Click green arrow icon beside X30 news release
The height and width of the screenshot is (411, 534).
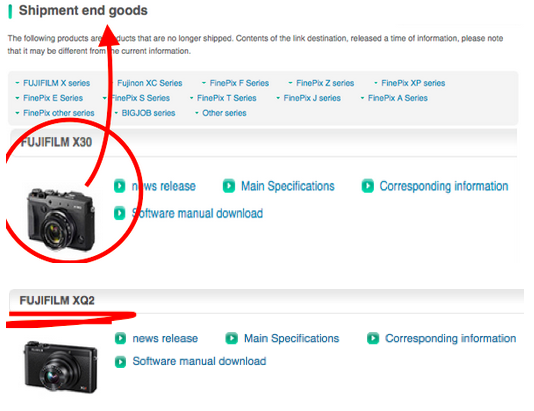point(120,186)
